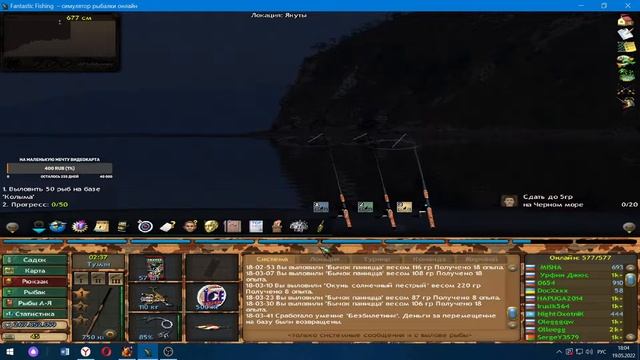Image resolution: width=640 pixels, height=360 pixels.
Task: Click the lure bait icon ending the toolbar
Action: pos(321,226)
